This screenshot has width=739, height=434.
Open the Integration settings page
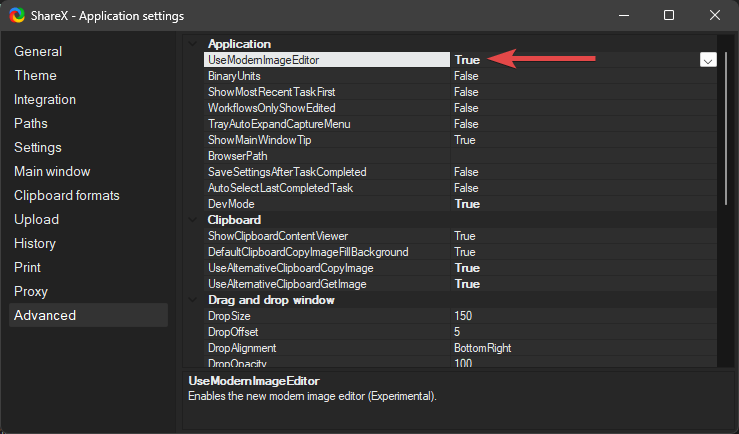[45, 99]
